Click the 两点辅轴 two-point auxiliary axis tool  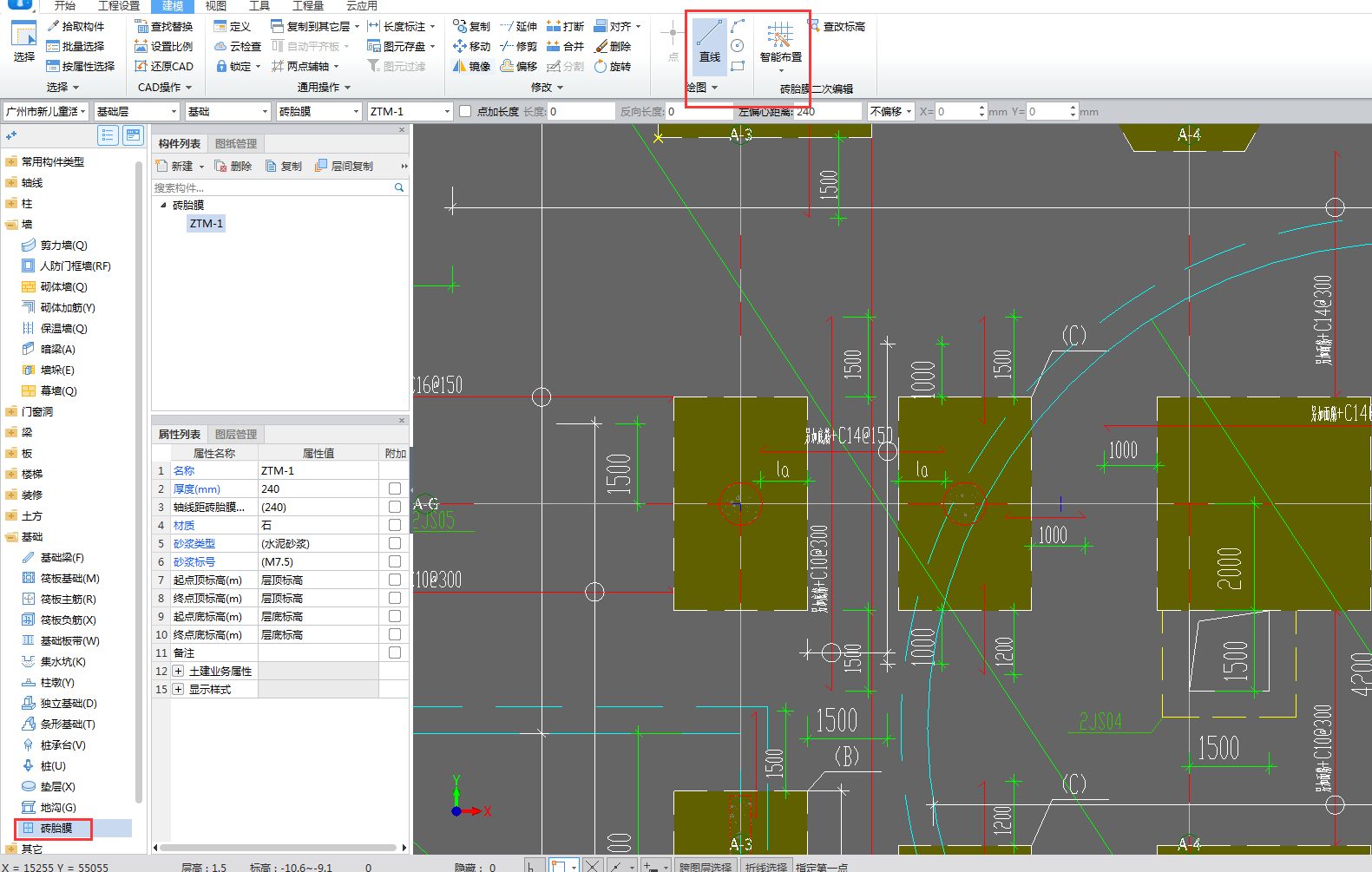[304, 66]
